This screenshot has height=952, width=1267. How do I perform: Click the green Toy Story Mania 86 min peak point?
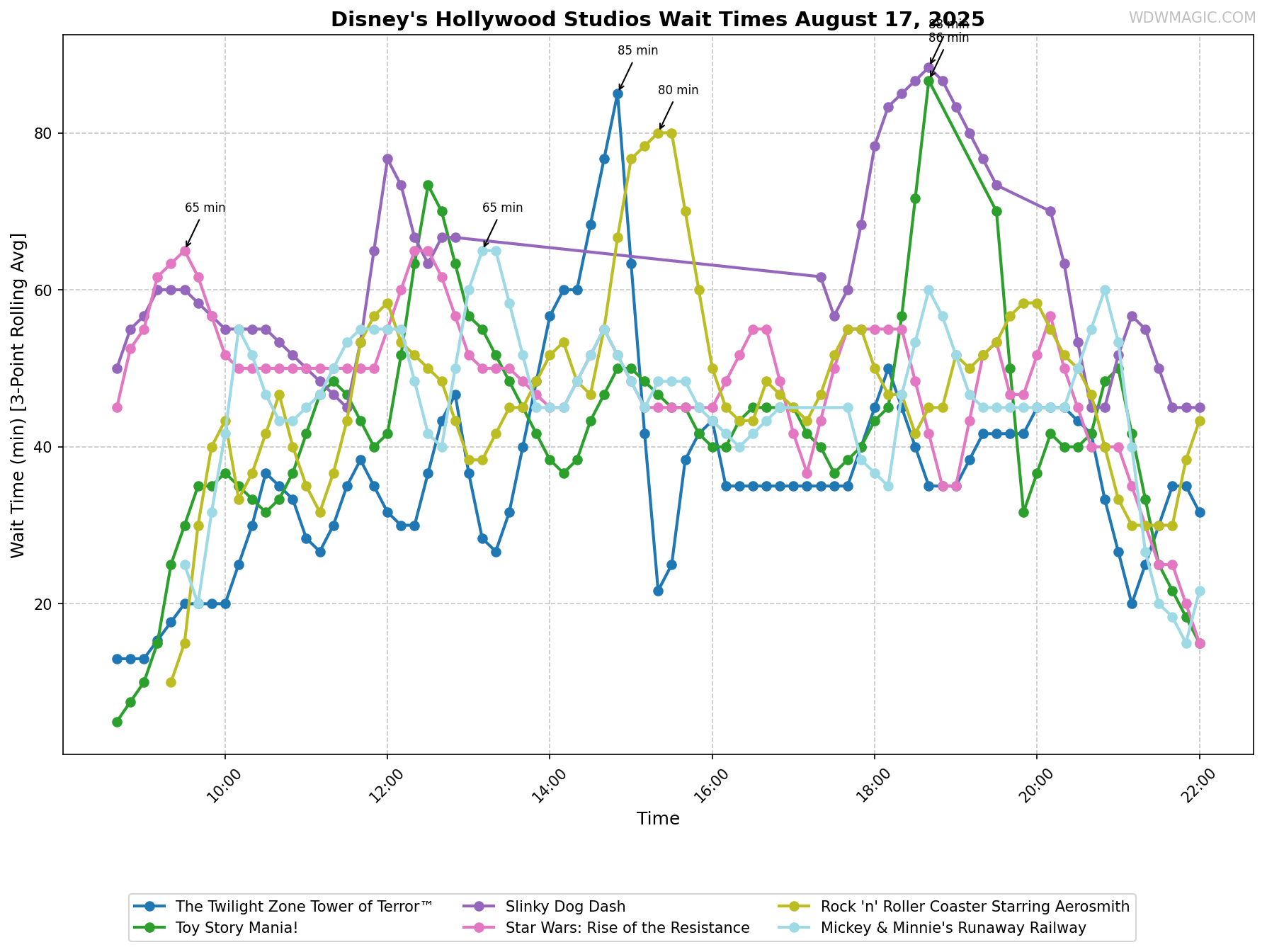pyautogui.click(x=928, y=81)
